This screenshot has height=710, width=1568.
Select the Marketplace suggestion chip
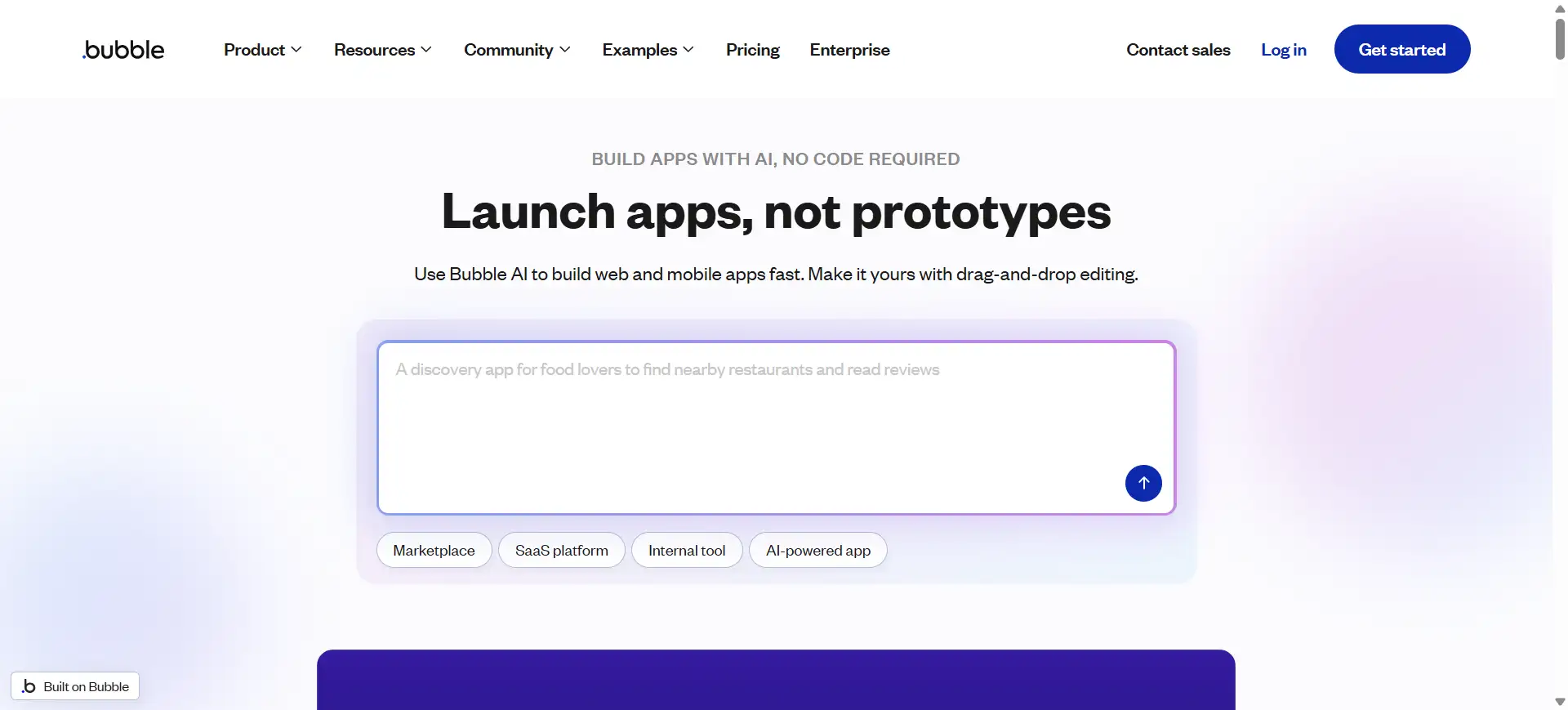434,550
